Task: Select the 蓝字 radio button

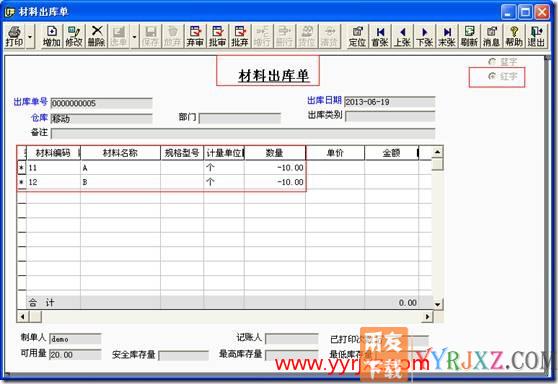Action: (x=492, y=62)
